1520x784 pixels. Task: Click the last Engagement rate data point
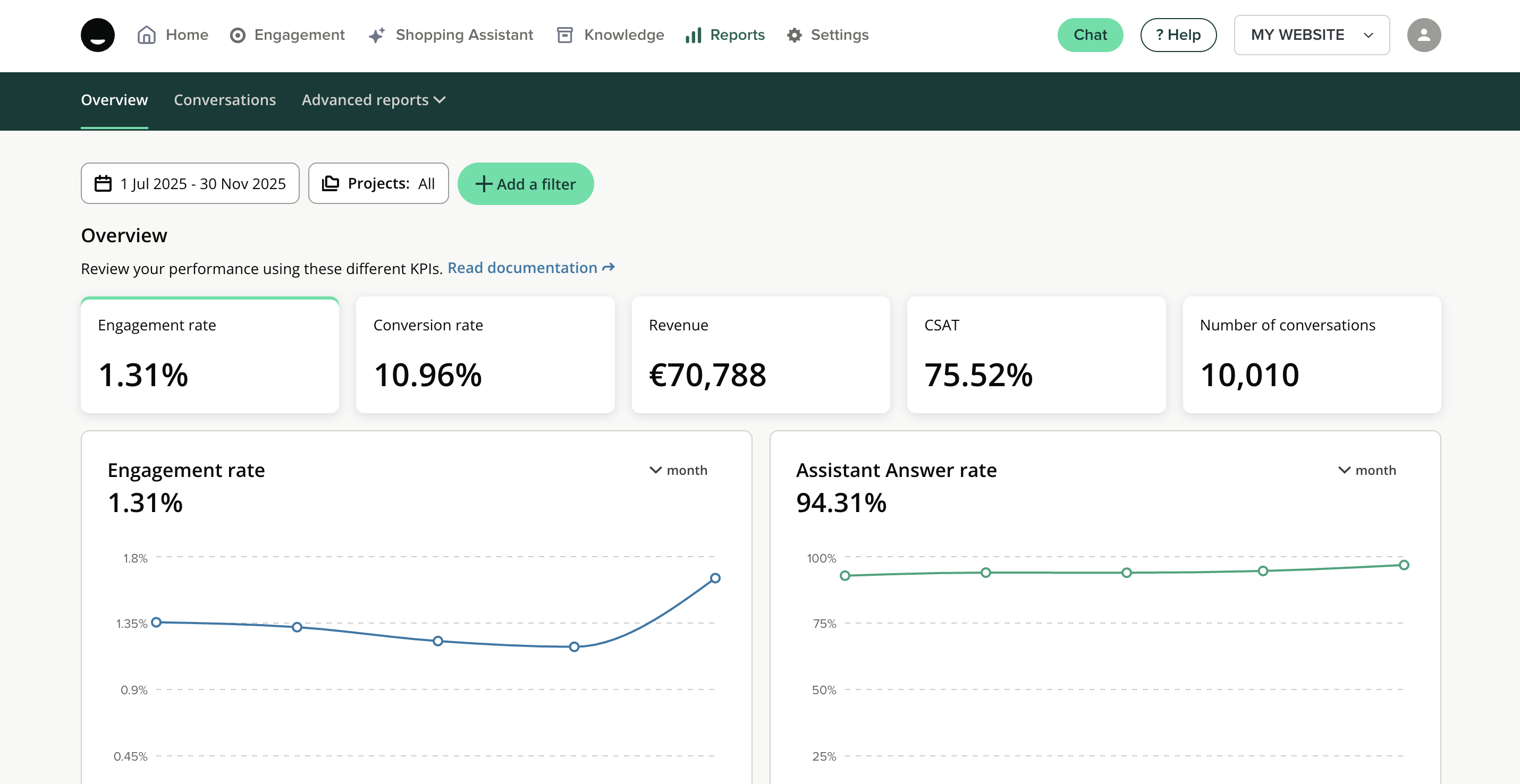click(715, 578)
